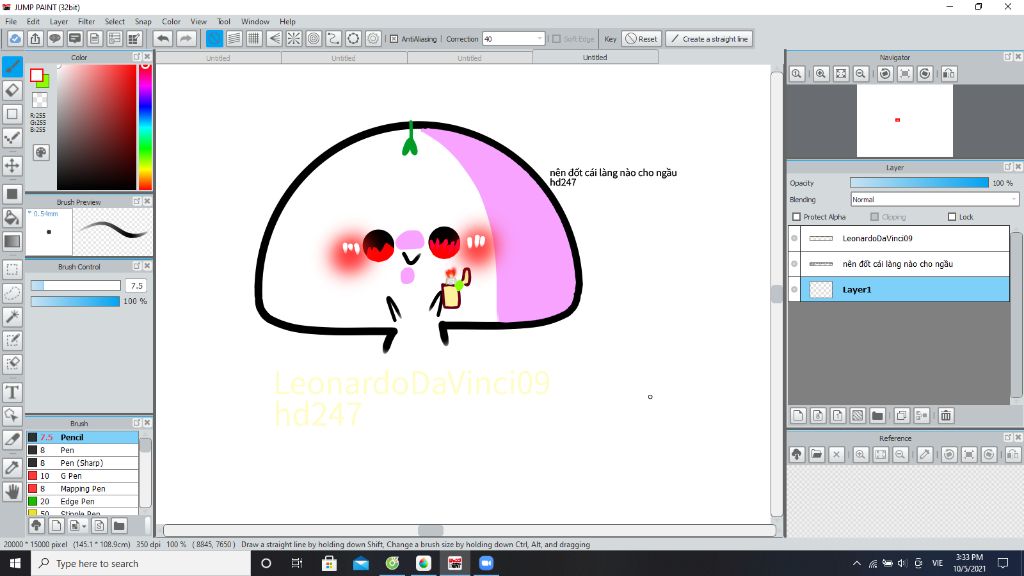
Task: Pick the Bucket fill tool
Action: pyautogui.click(x=12, y=217)
